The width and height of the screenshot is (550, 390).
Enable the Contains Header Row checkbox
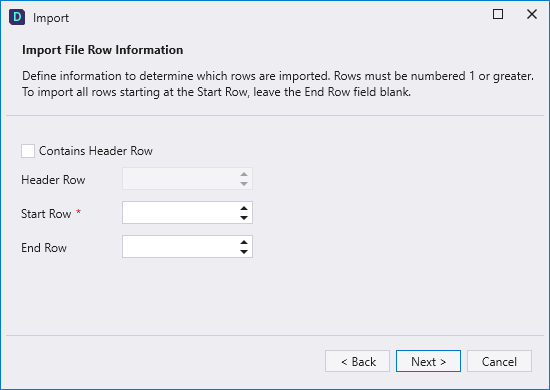click(x=28, y=151)
